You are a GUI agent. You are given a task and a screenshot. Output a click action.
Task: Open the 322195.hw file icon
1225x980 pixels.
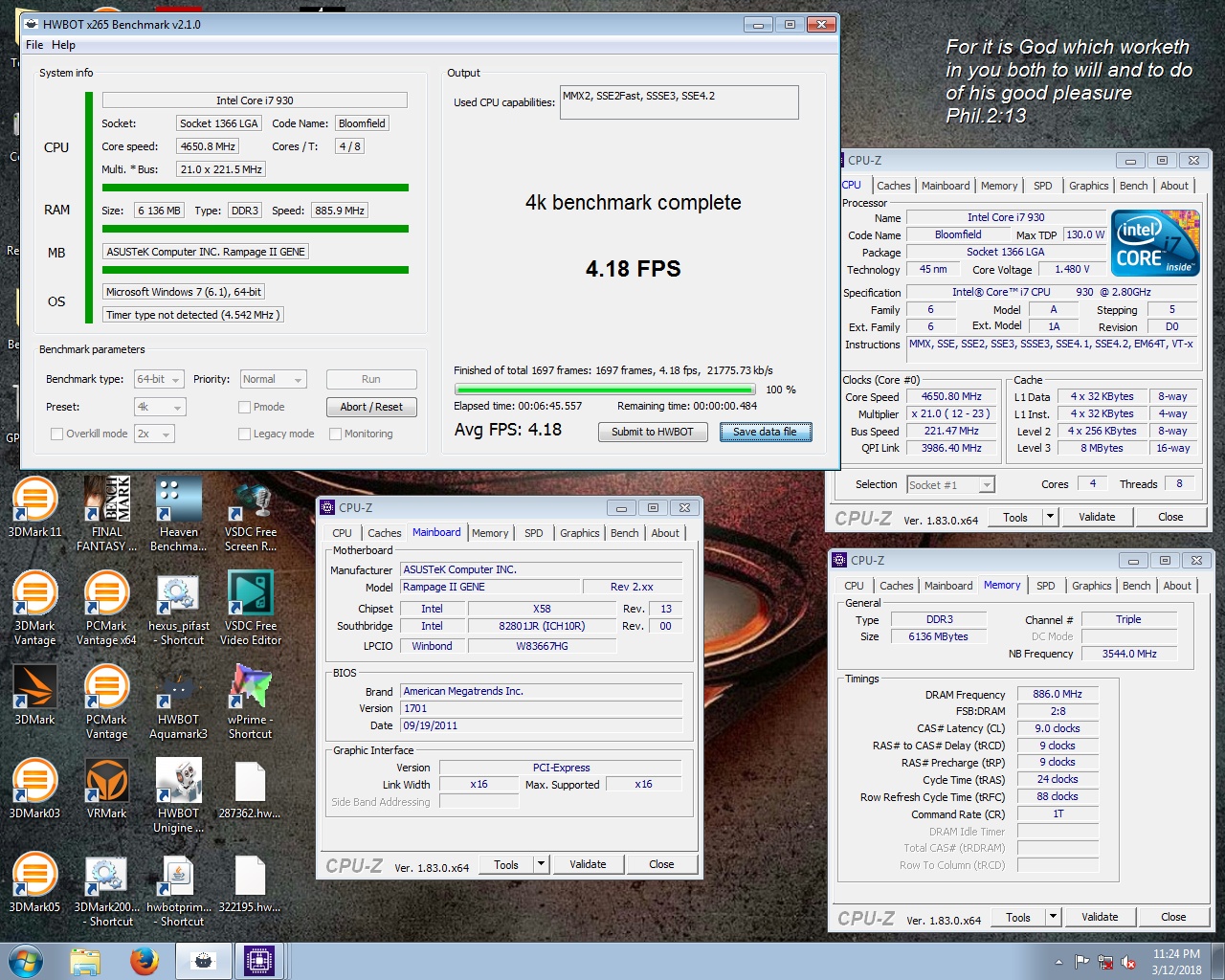(251, 882)
